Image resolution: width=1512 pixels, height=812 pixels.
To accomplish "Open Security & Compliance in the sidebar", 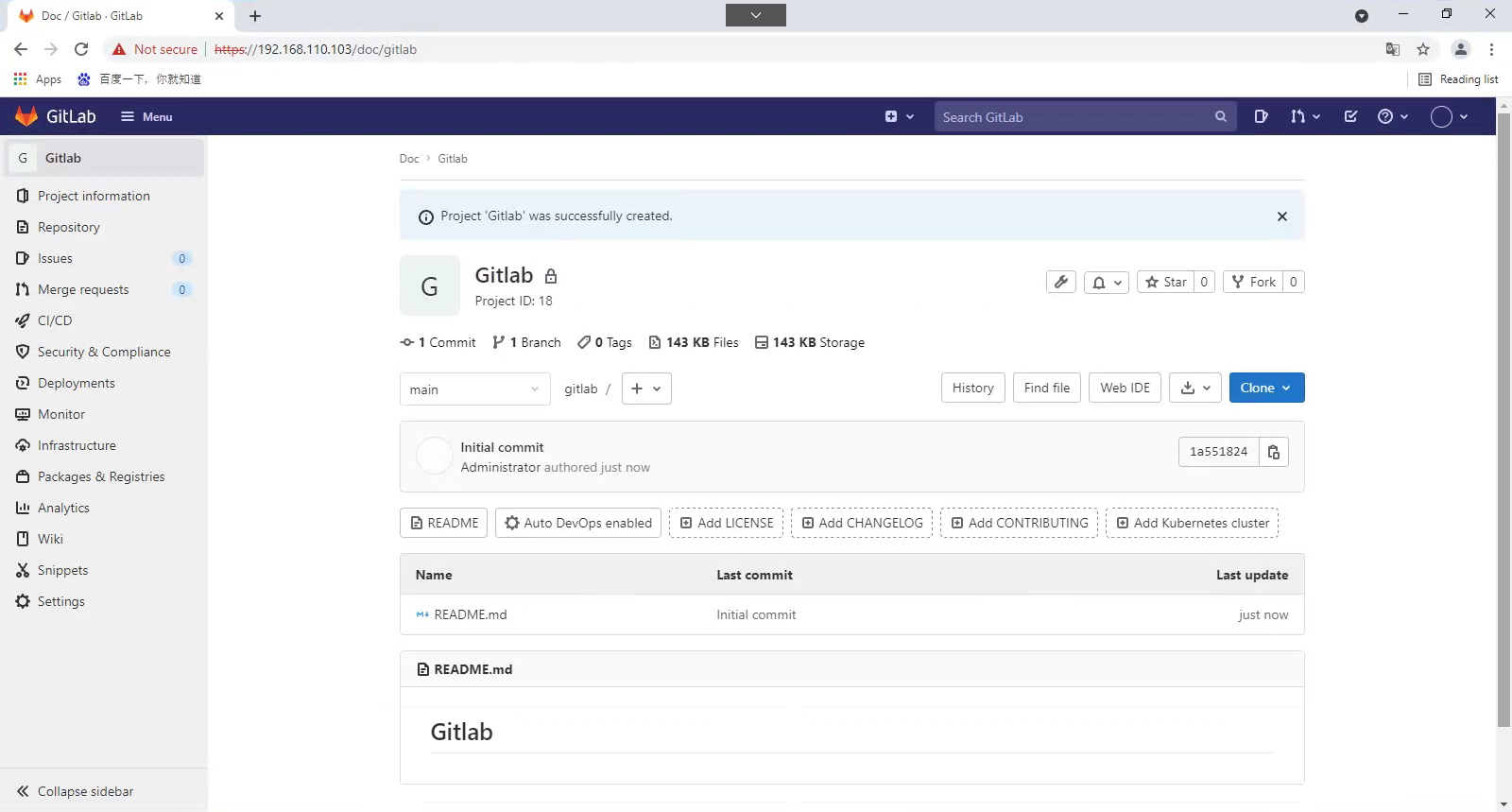I will coord(103,352).
